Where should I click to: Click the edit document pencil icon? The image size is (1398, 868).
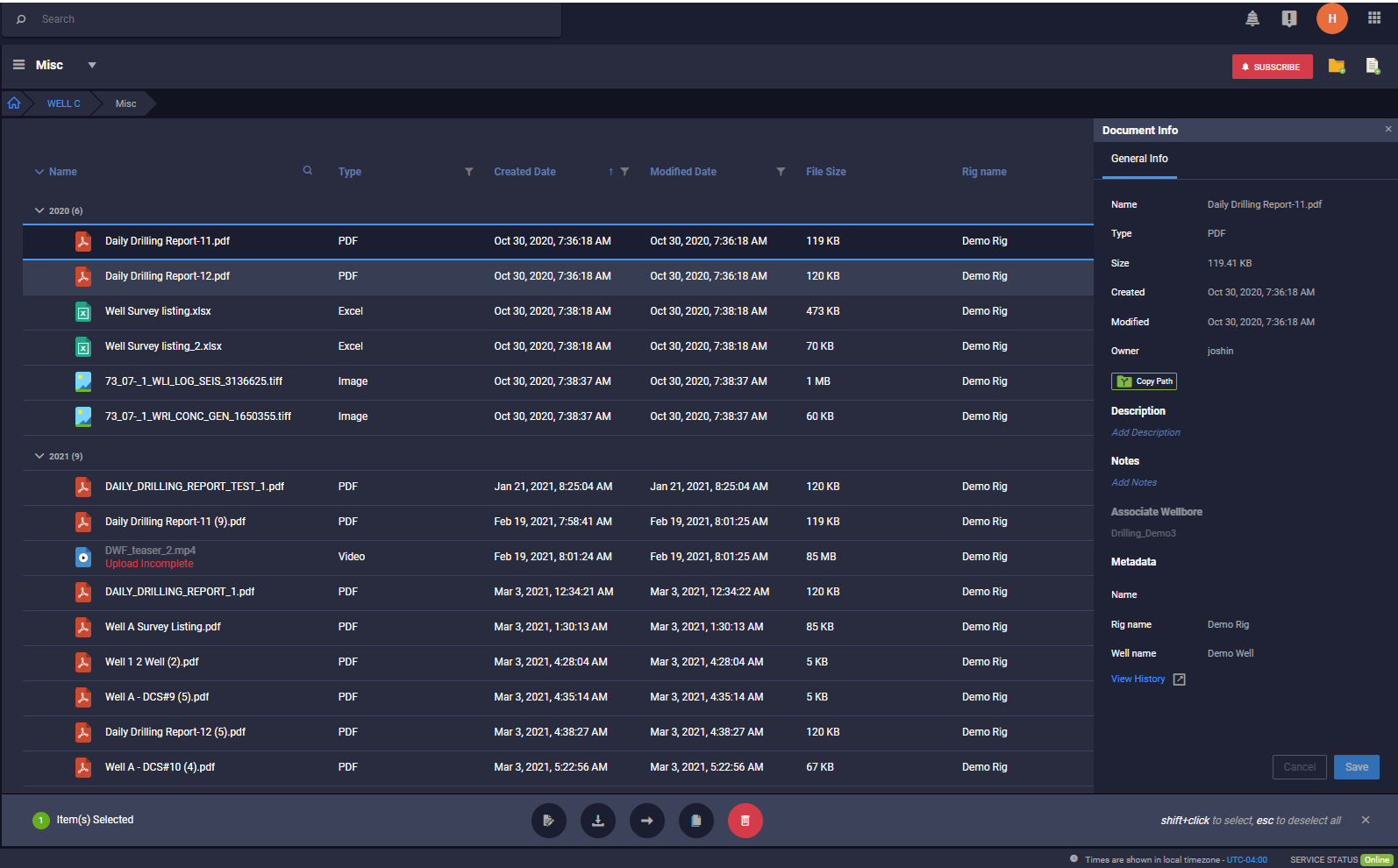tap(548, 821)
